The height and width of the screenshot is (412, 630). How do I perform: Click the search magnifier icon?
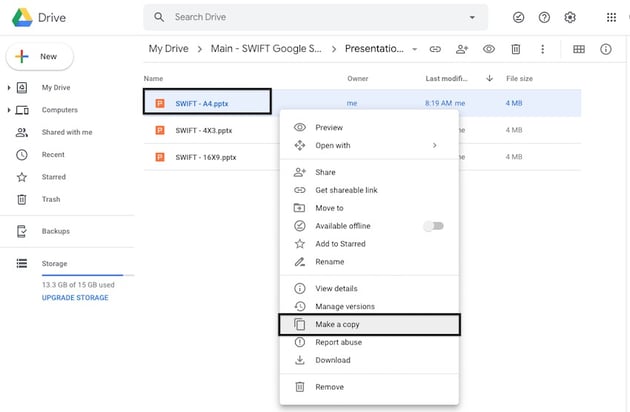pyautogui.click(x=159, y=17)
